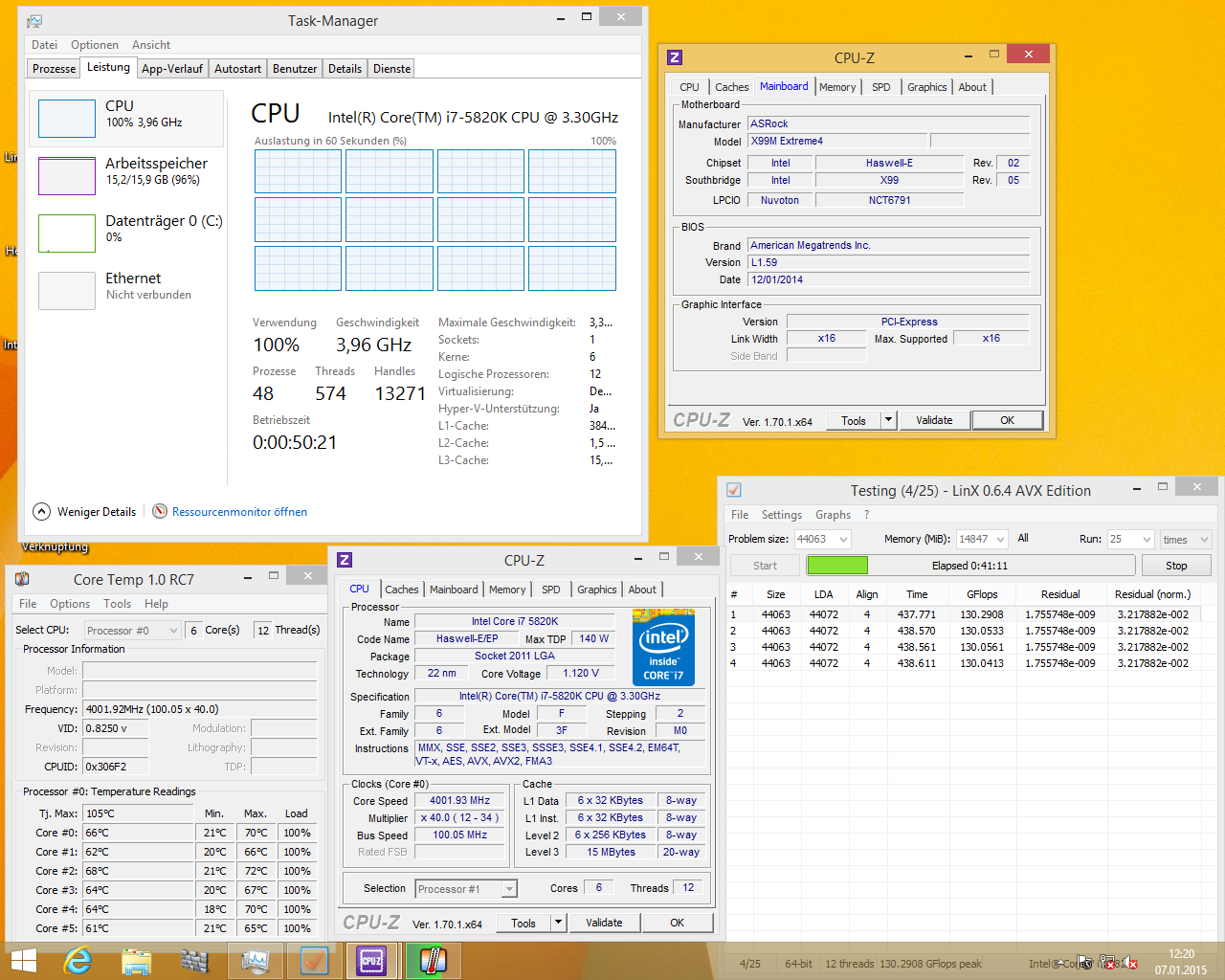This screenshot has height=980, width=1225.
Task: Open File Explorer from the taskbar
Action: (x=137, y=961)
